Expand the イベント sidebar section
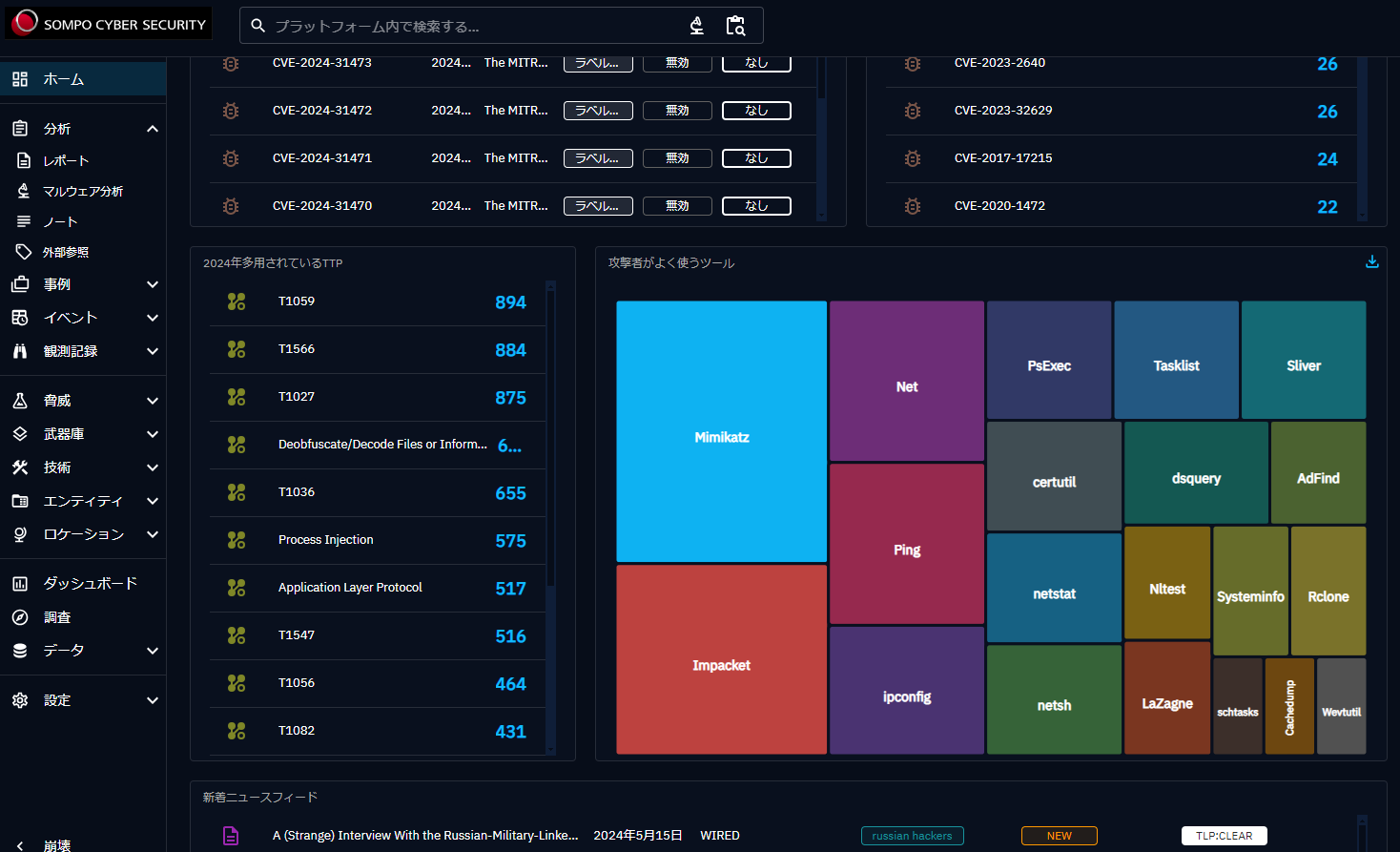1400x852 pixels. click(153, 318)
